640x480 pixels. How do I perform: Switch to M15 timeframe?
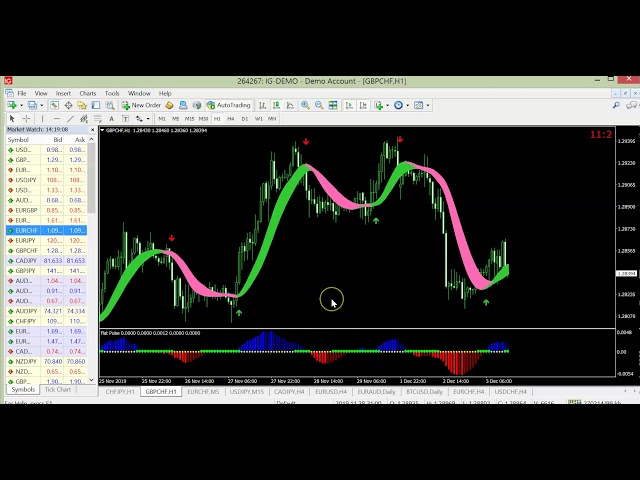coord(189,118)
